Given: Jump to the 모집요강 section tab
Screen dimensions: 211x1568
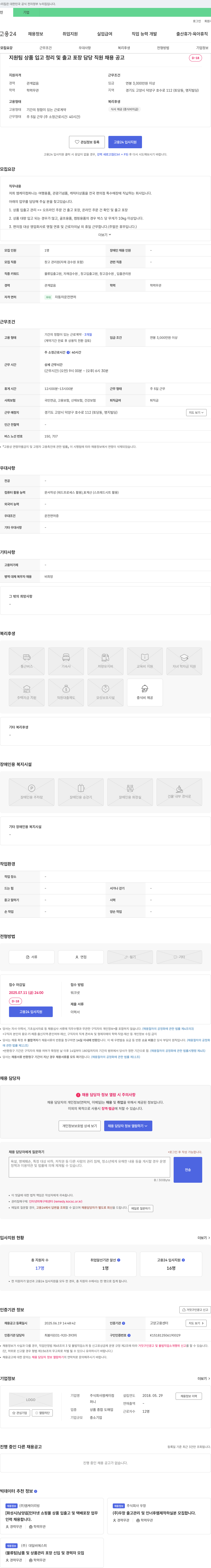Looking at the screenshot, I should [6, 48].
